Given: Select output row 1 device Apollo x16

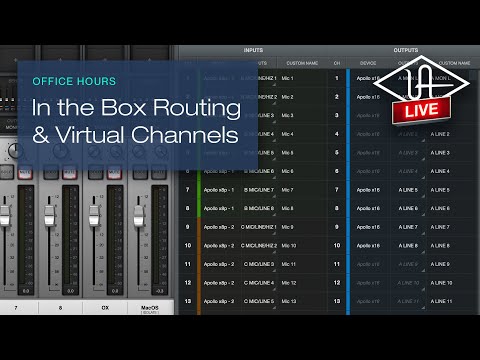Looking at the screenshot, I should (x=368, y=78).
